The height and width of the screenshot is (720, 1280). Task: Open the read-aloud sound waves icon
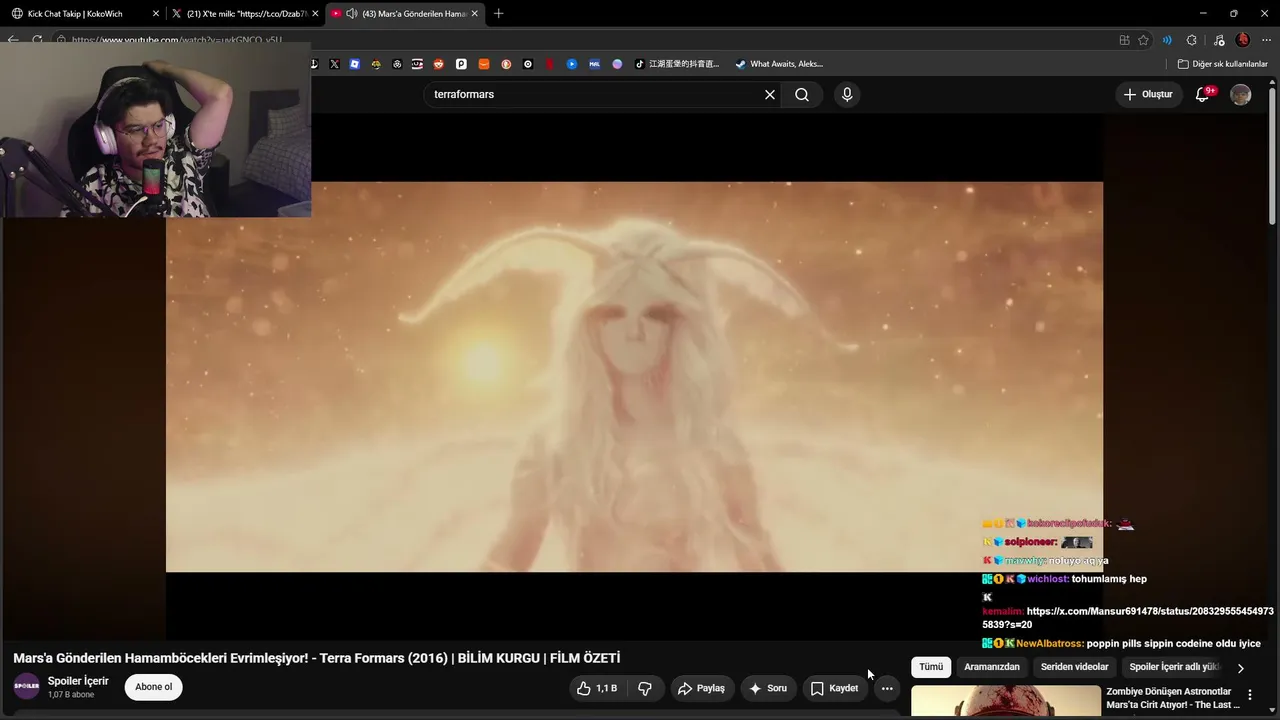point(1167,40)
